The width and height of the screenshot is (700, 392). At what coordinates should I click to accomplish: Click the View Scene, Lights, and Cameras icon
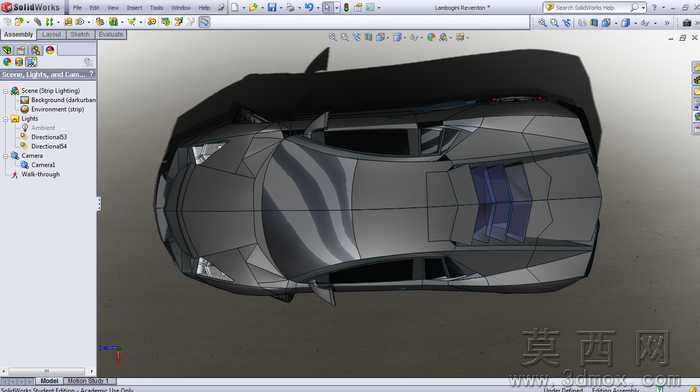click(x=31, y=62)
